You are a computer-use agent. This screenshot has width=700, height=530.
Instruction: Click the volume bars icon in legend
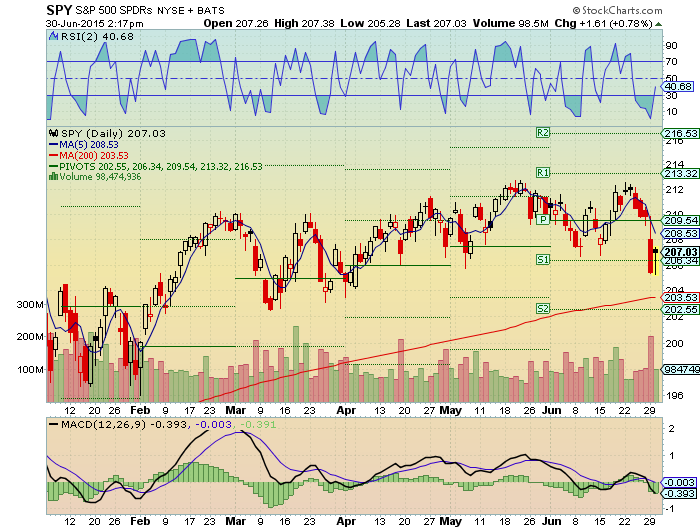click(53, 176)
